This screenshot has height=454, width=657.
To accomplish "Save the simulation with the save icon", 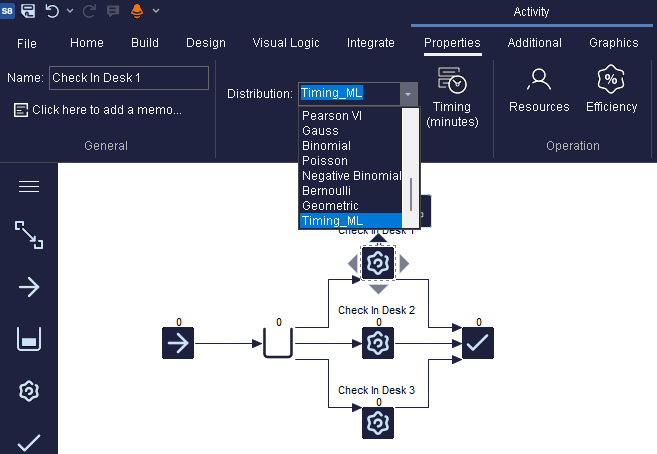I will 28,10.
